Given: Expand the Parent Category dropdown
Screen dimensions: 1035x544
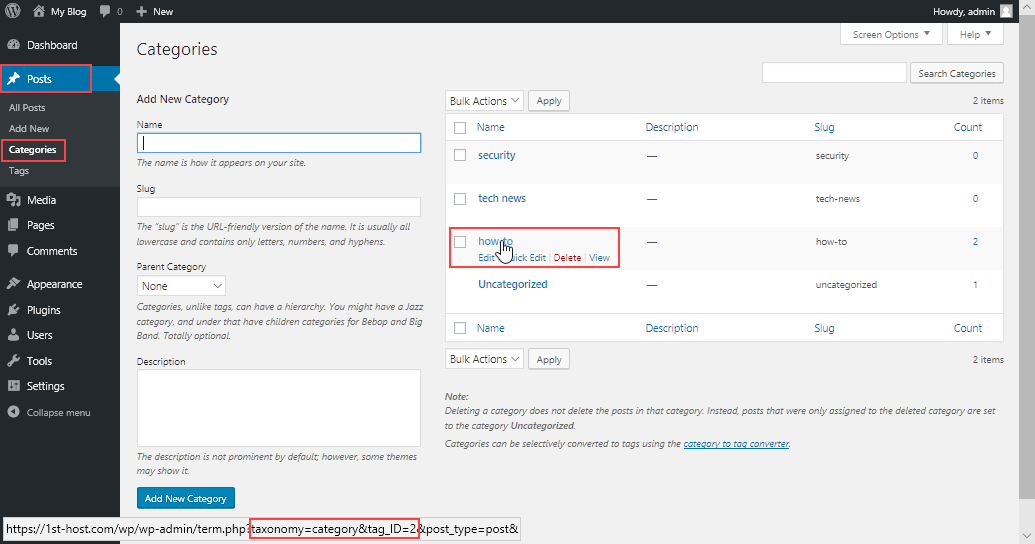Looking at the screenshot, I should [181, 286].
